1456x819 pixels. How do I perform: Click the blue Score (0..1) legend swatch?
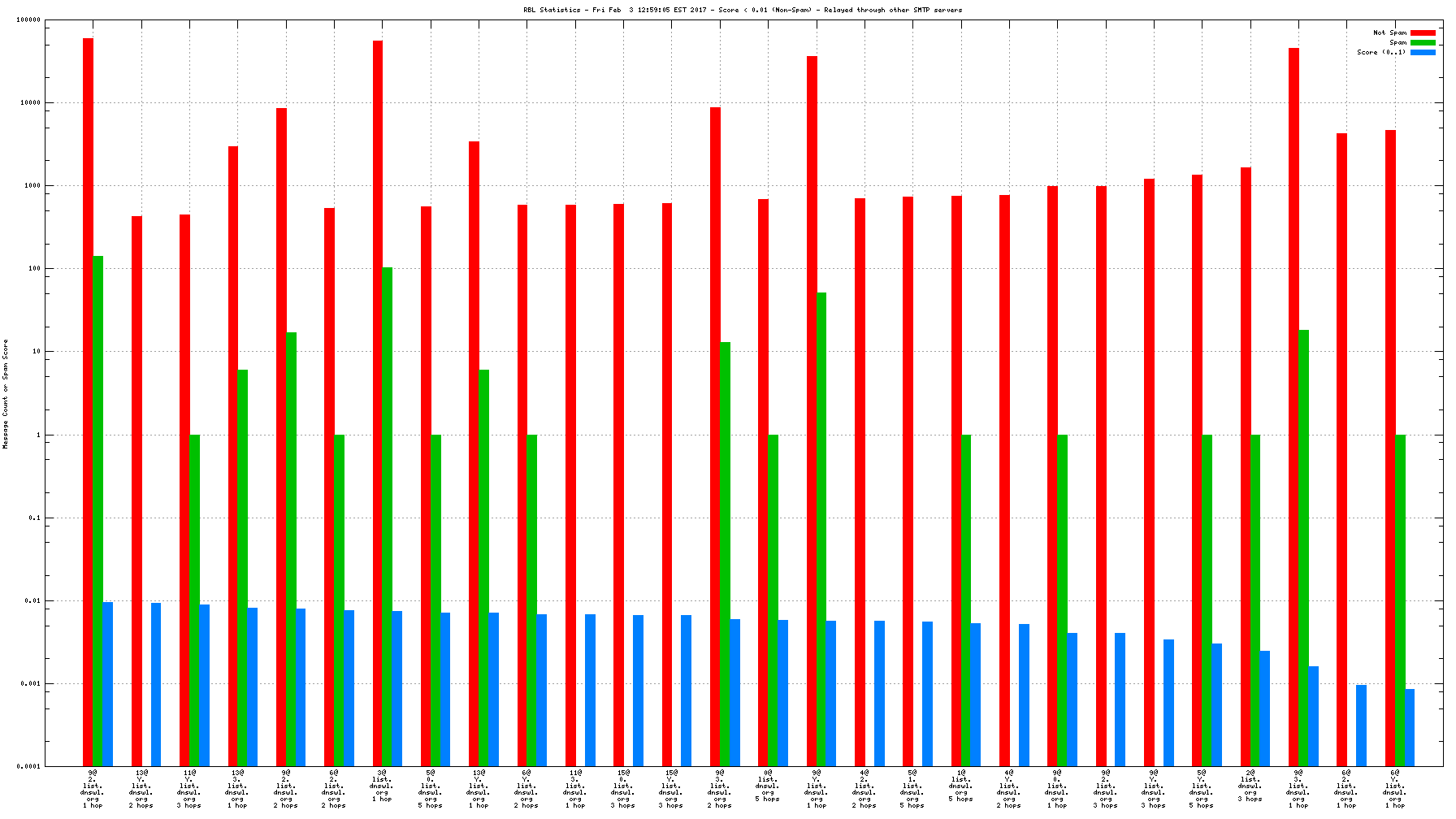1423,53
